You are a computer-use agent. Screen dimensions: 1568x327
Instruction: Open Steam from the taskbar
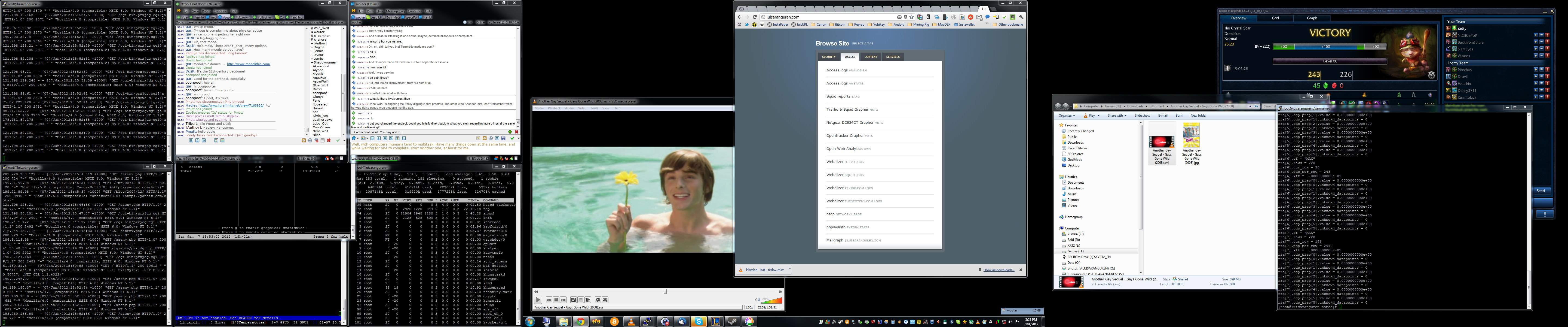coord(732,322)
